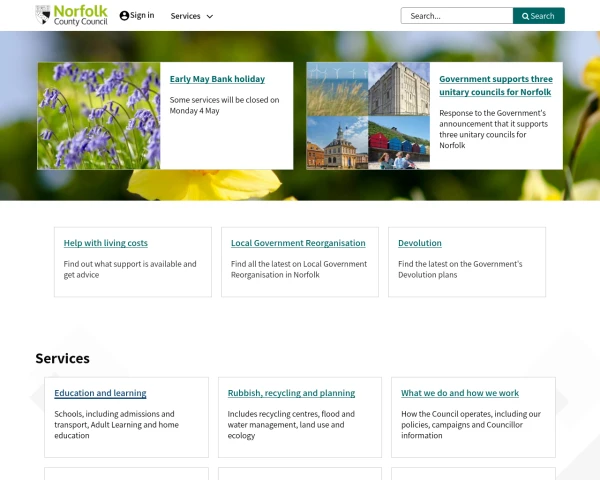The height and width of the screenshot is (480, 600).
Task: Click text 'Find the latest on the Government's Devolution plans'
Action: pos(460,269)
